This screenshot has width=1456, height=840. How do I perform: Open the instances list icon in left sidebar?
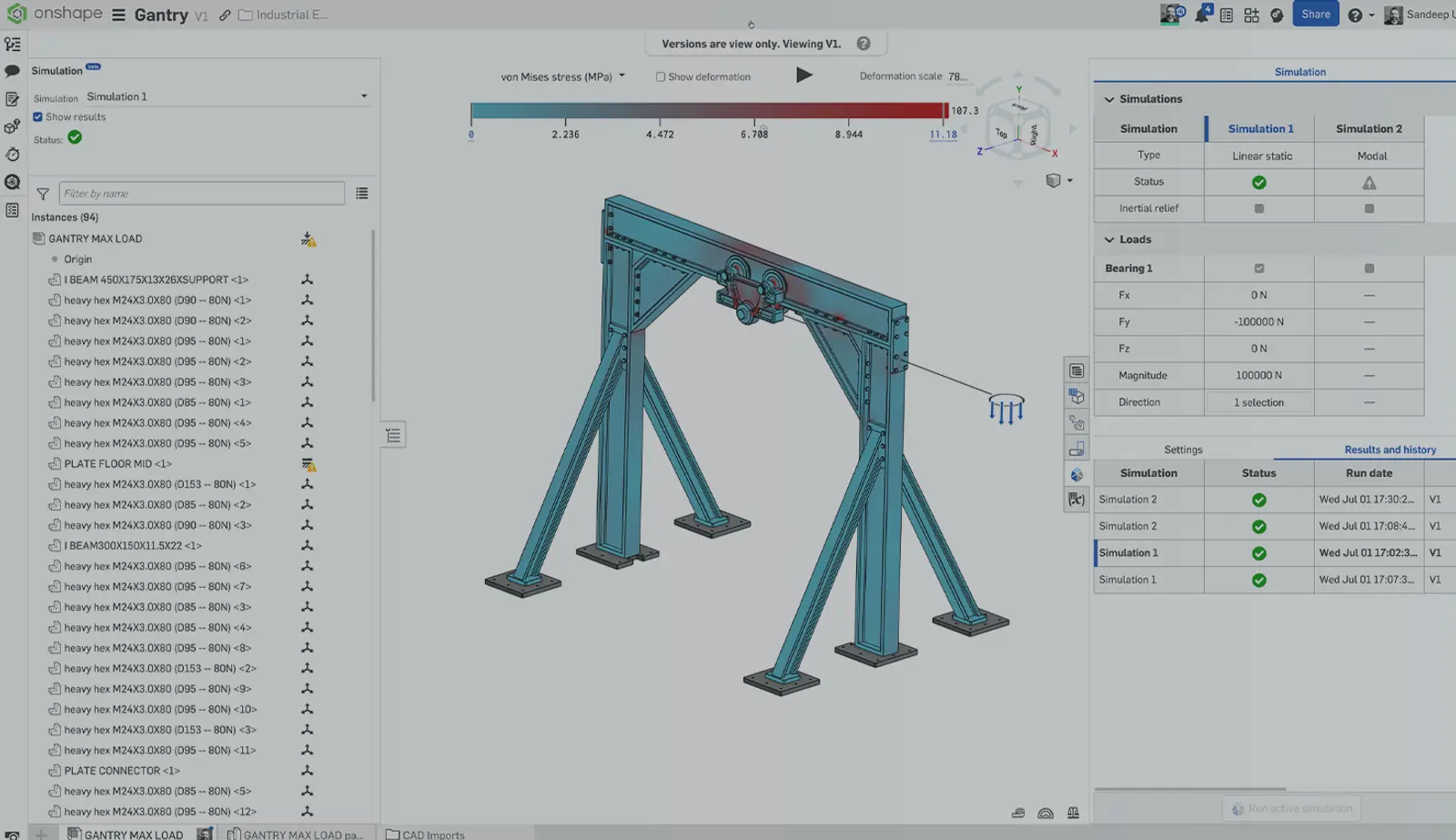click(x=13, y=44)
